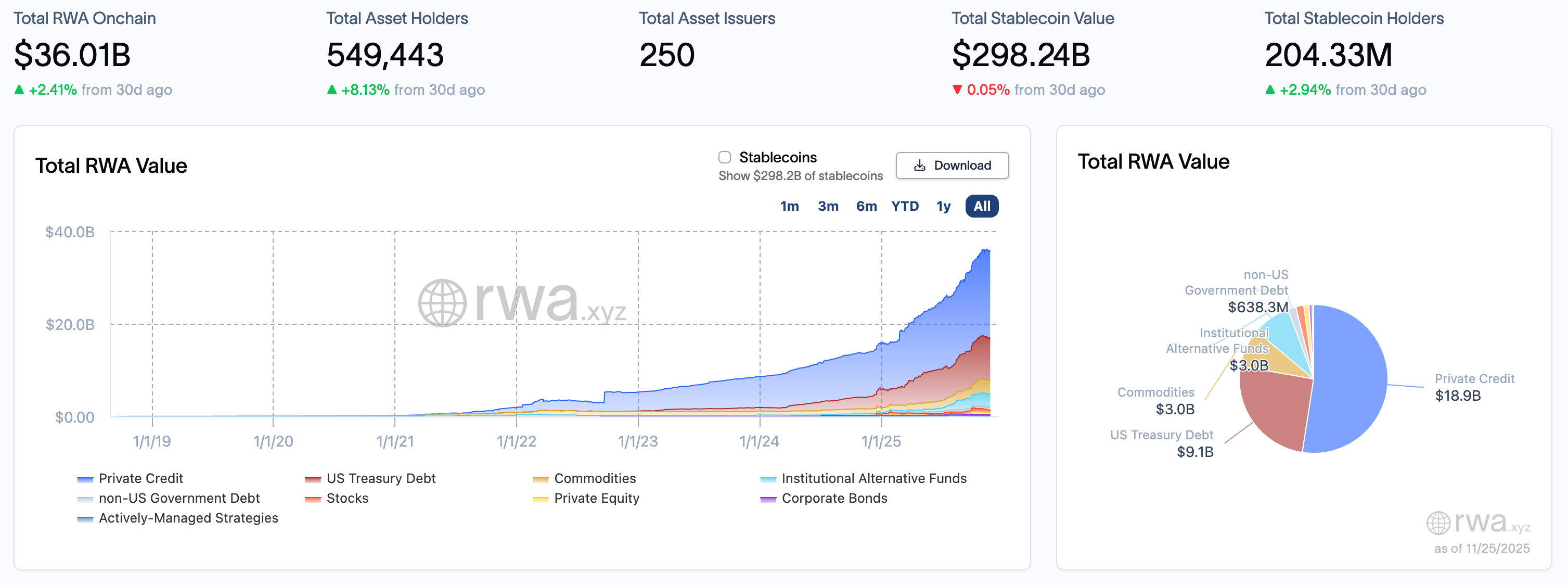Click the green up-triangle under Total RWA Onchain

[19, 90]
